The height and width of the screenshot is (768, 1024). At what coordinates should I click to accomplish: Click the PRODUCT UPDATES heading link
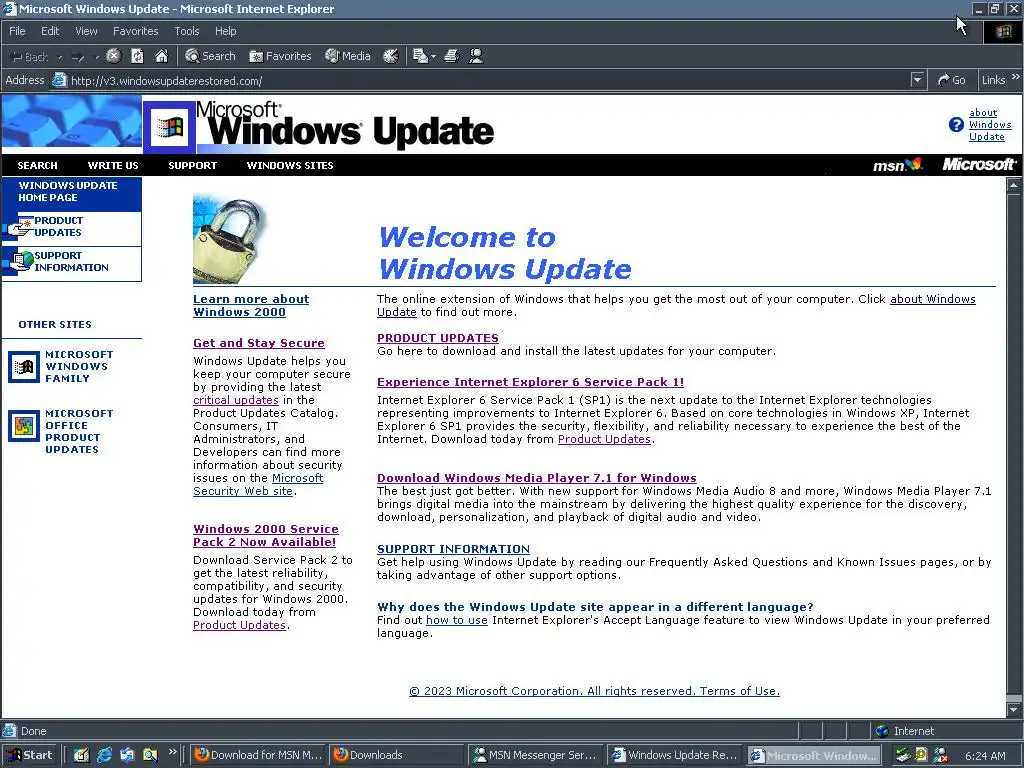click(438, 338)
